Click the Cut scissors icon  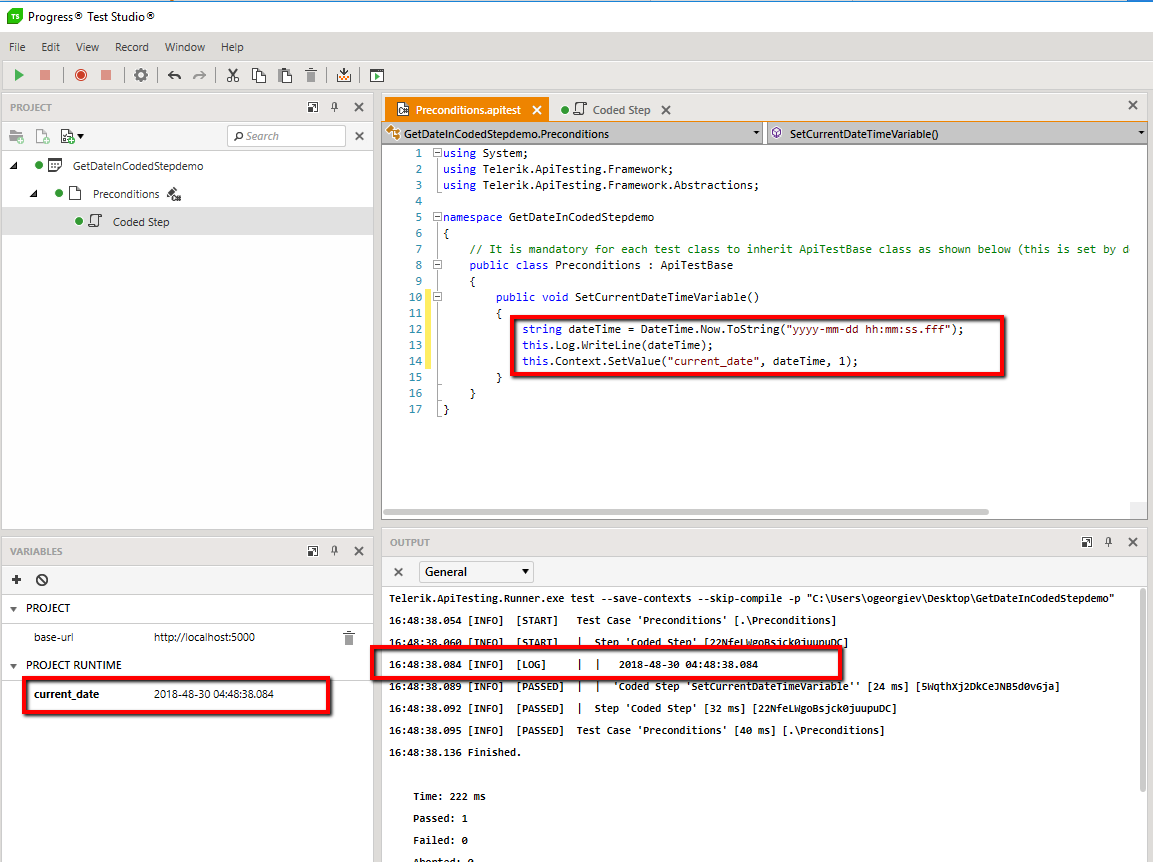(233, 75)
